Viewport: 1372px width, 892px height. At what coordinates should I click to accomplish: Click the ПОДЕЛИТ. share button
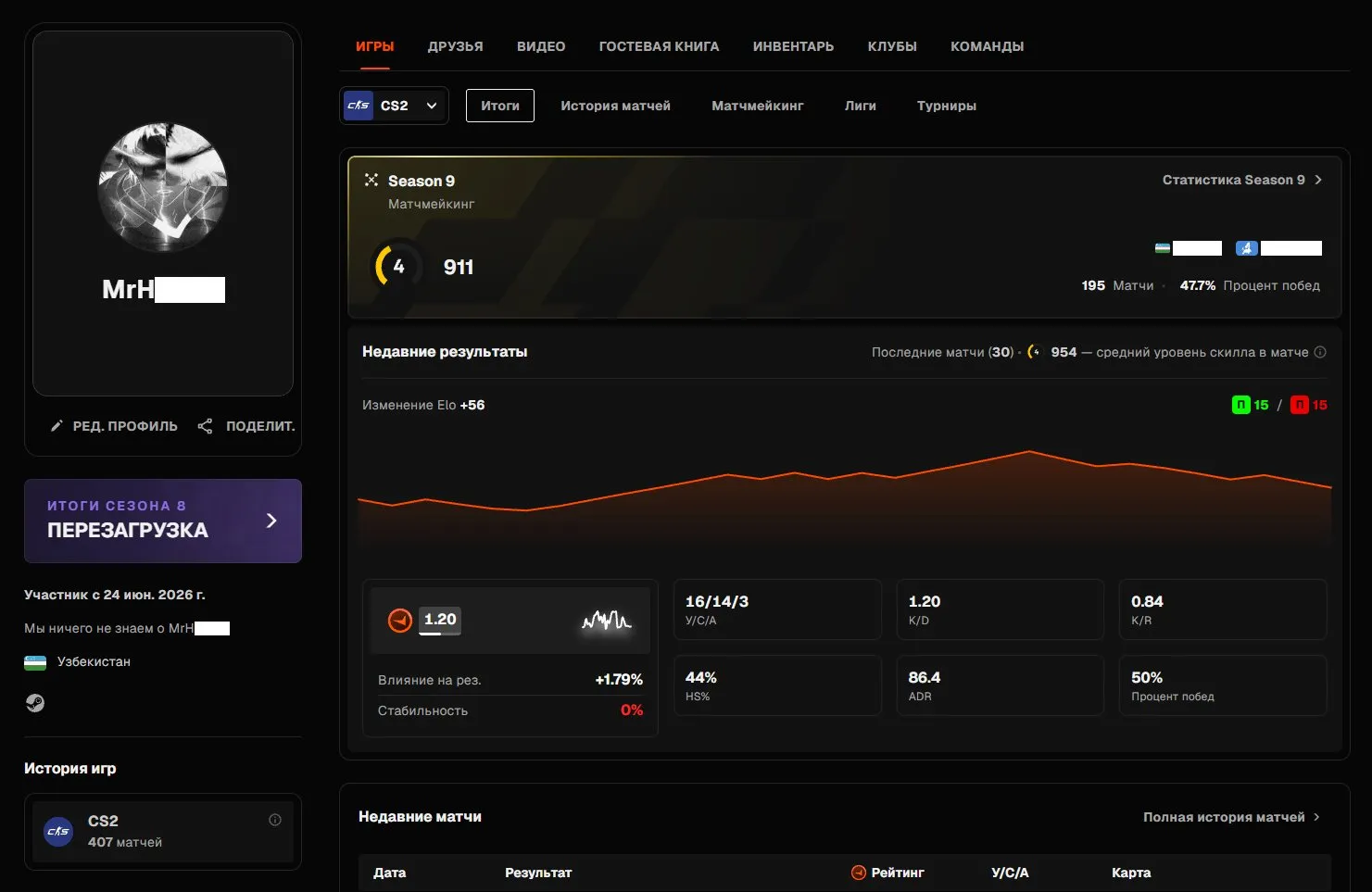coord(246,426)
